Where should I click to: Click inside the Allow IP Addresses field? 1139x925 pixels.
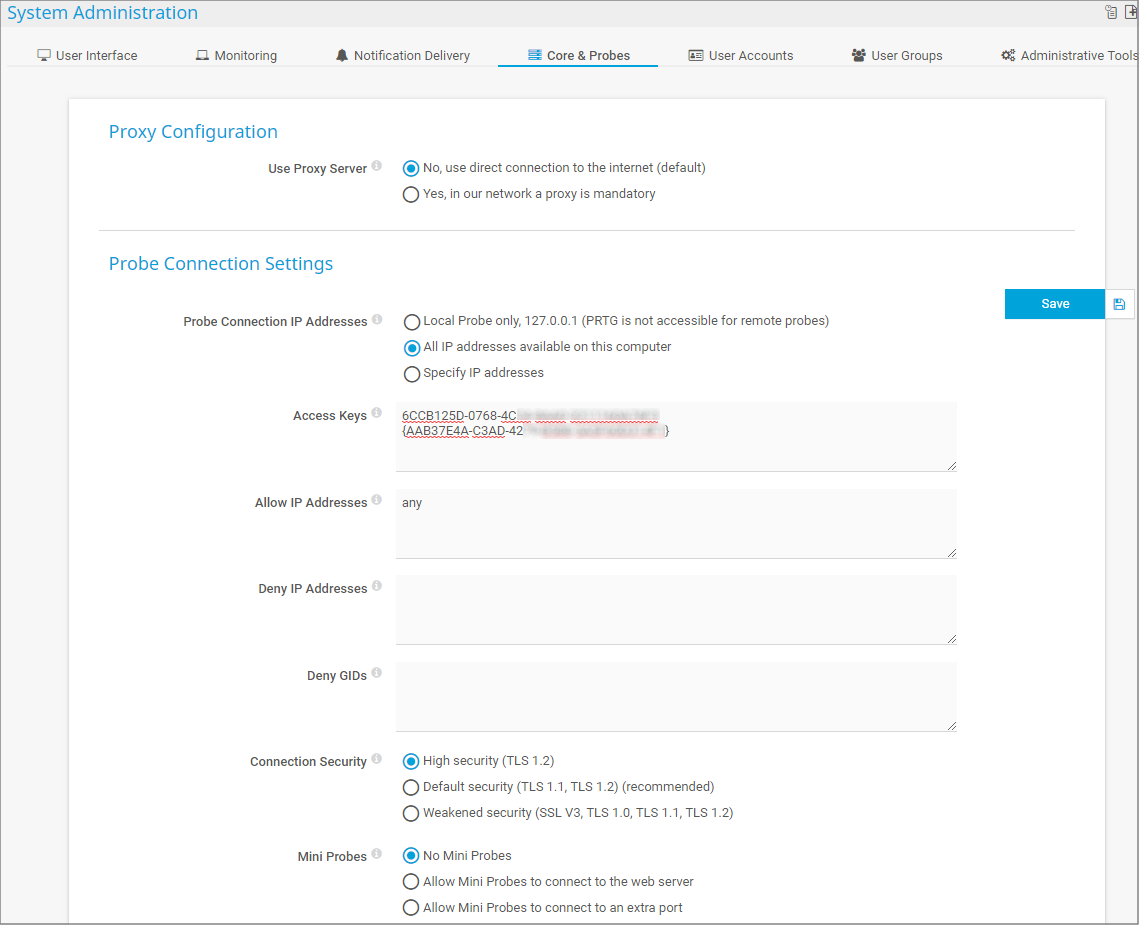pos(676,523)
